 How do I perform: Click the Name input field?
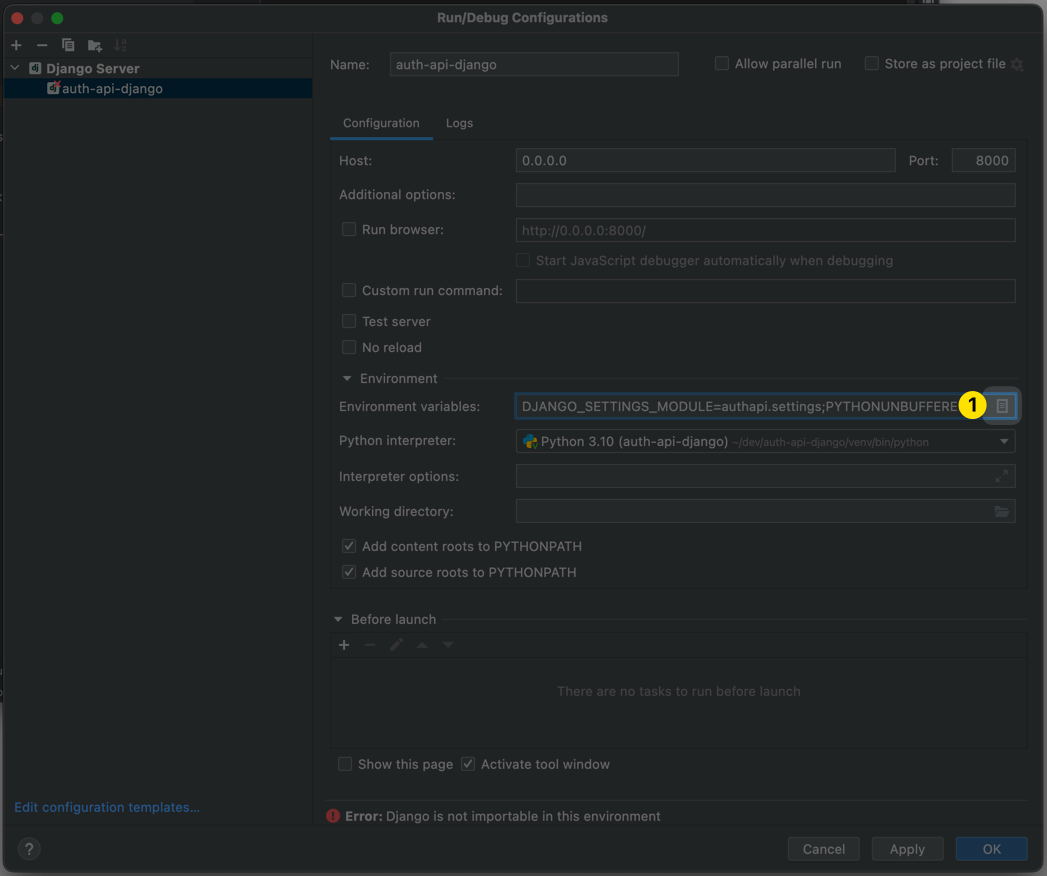pyautogui.click(x=534, y=65)
